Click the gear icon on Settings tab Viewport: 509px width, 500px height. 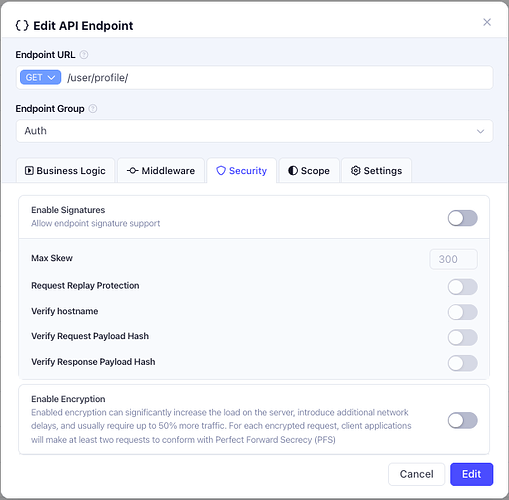pyautogui.click(x=356, y=171)
